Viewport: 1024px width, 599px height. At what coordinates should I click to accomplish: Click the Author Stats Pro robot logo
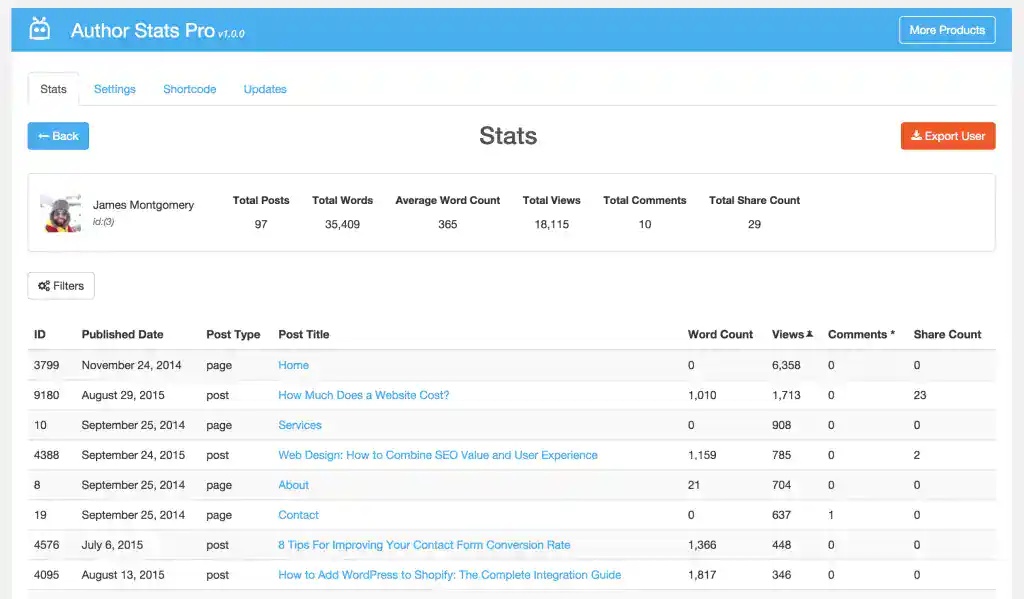click(40, 29)
